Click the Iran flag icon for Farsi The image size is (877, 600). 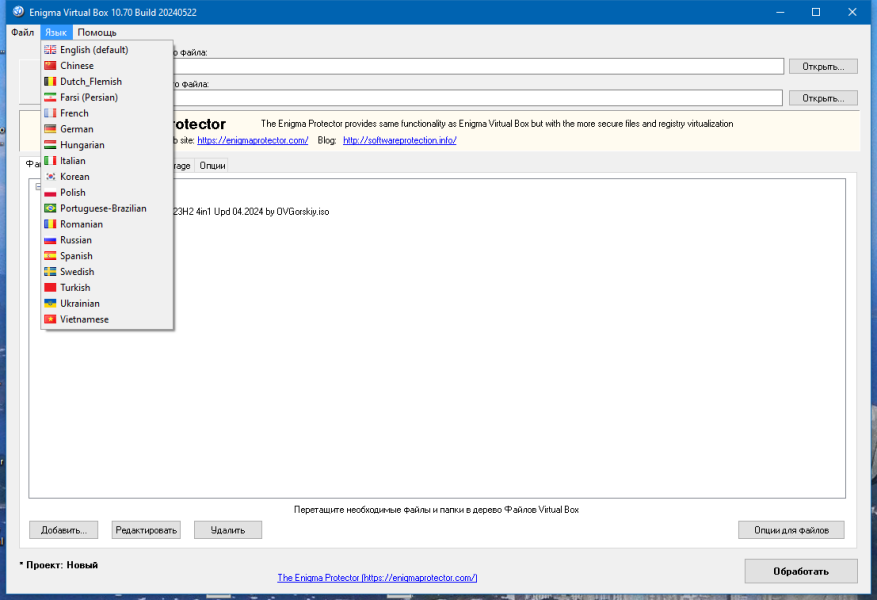coord(50,97)
